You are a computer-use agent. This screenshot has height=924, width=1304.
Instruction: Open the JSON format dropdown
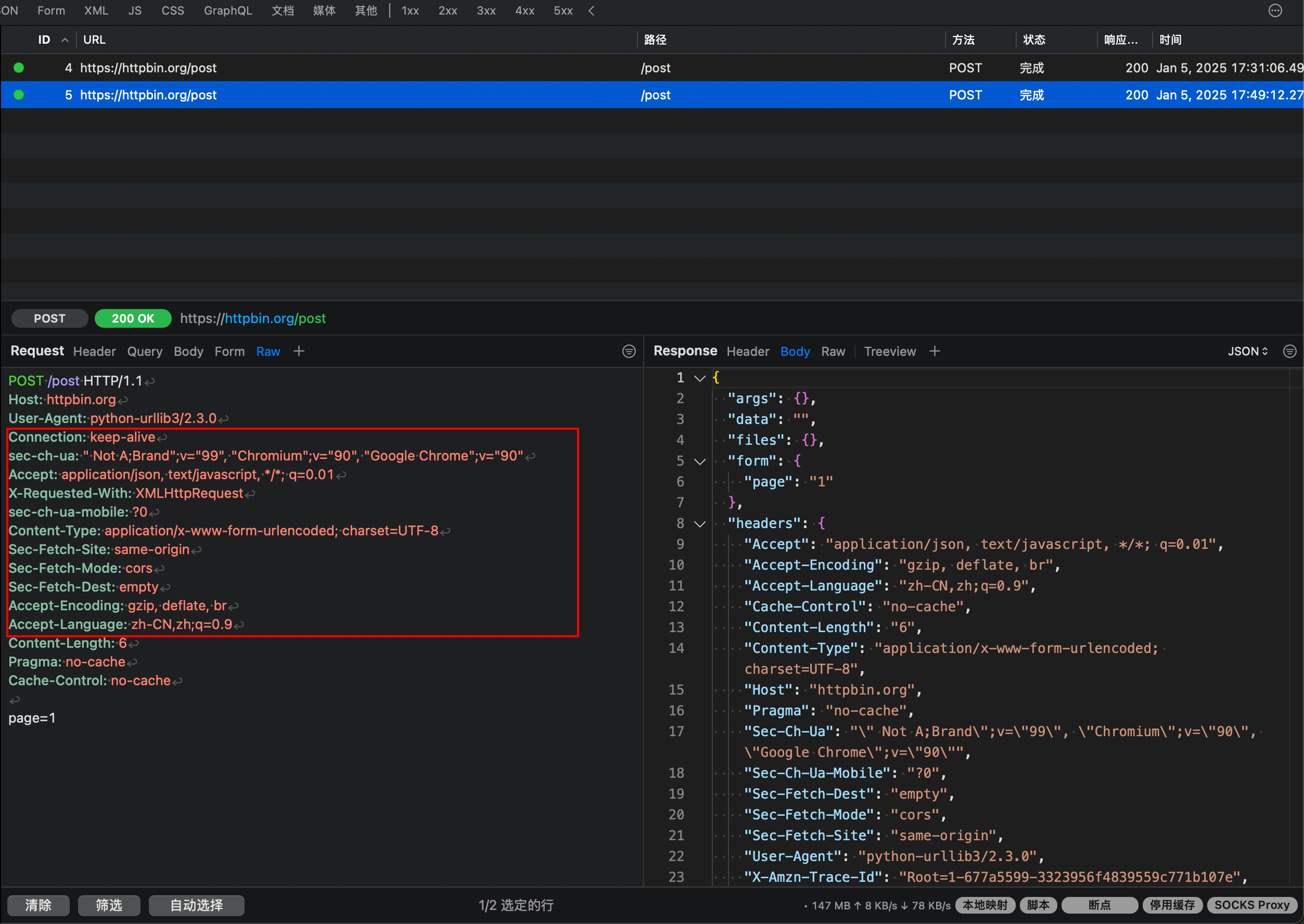coord(1247,352)
